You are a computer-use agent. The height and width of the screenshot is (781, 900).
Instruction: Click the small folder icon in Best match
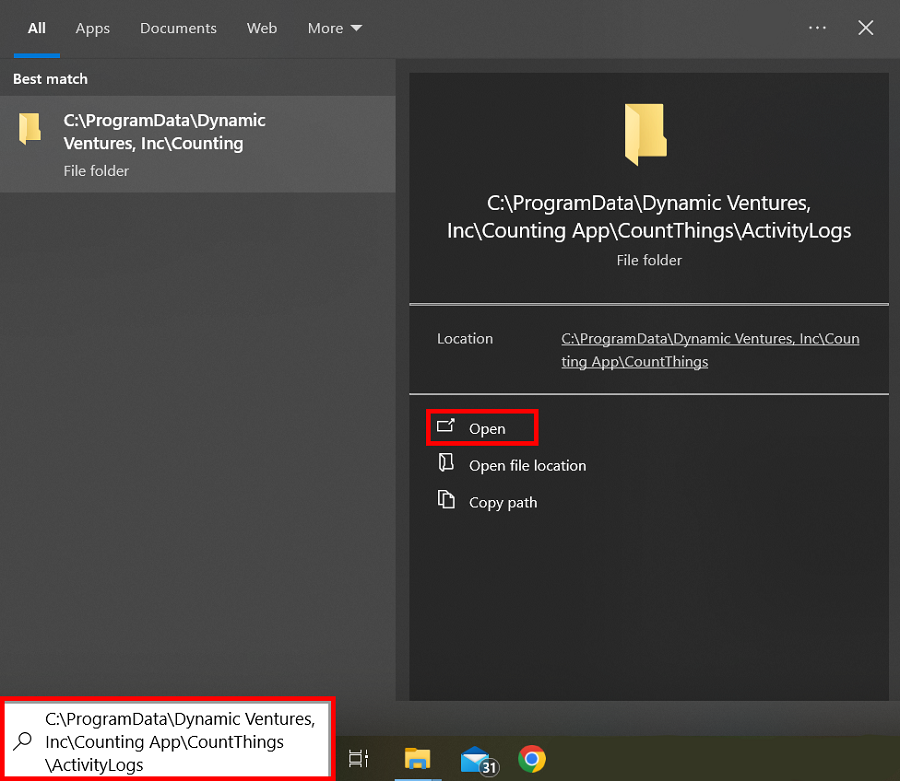pyautogui.click(x=30, y=129)
